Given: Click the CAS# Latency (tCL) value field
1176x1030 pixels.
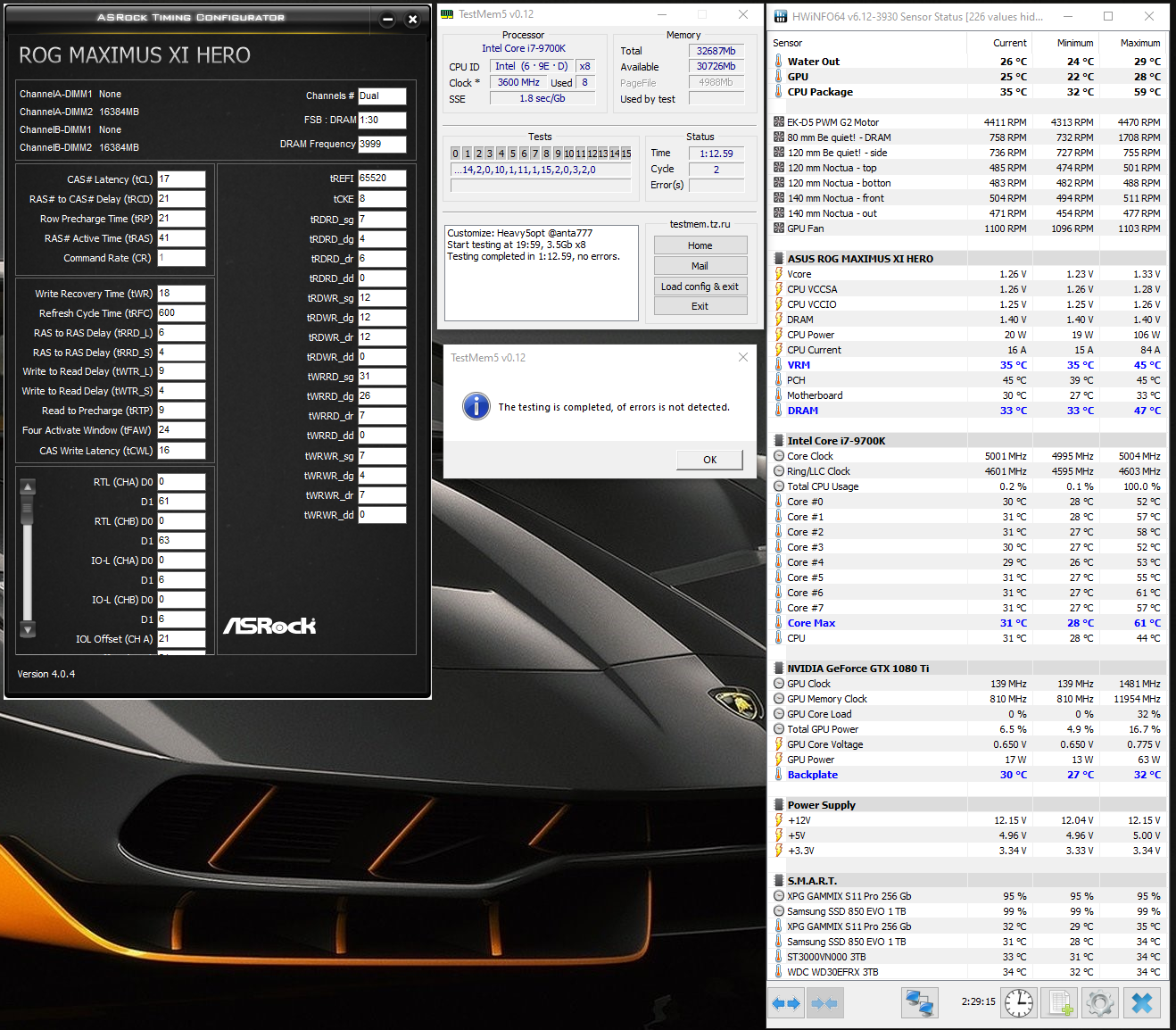Looking at the screenshot, I should pos(181,179).
